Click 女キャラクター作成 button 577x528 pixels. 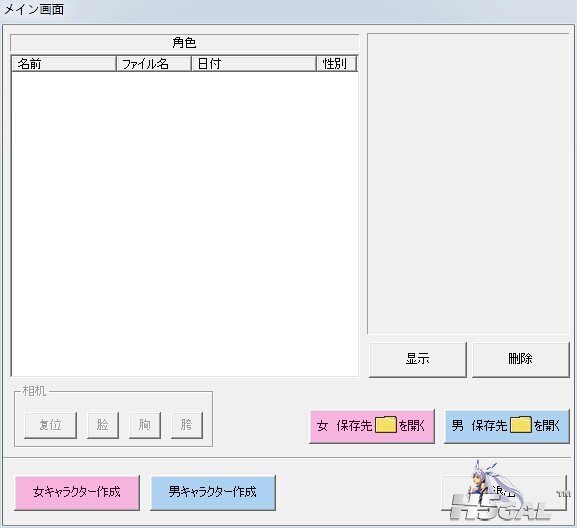77,492
